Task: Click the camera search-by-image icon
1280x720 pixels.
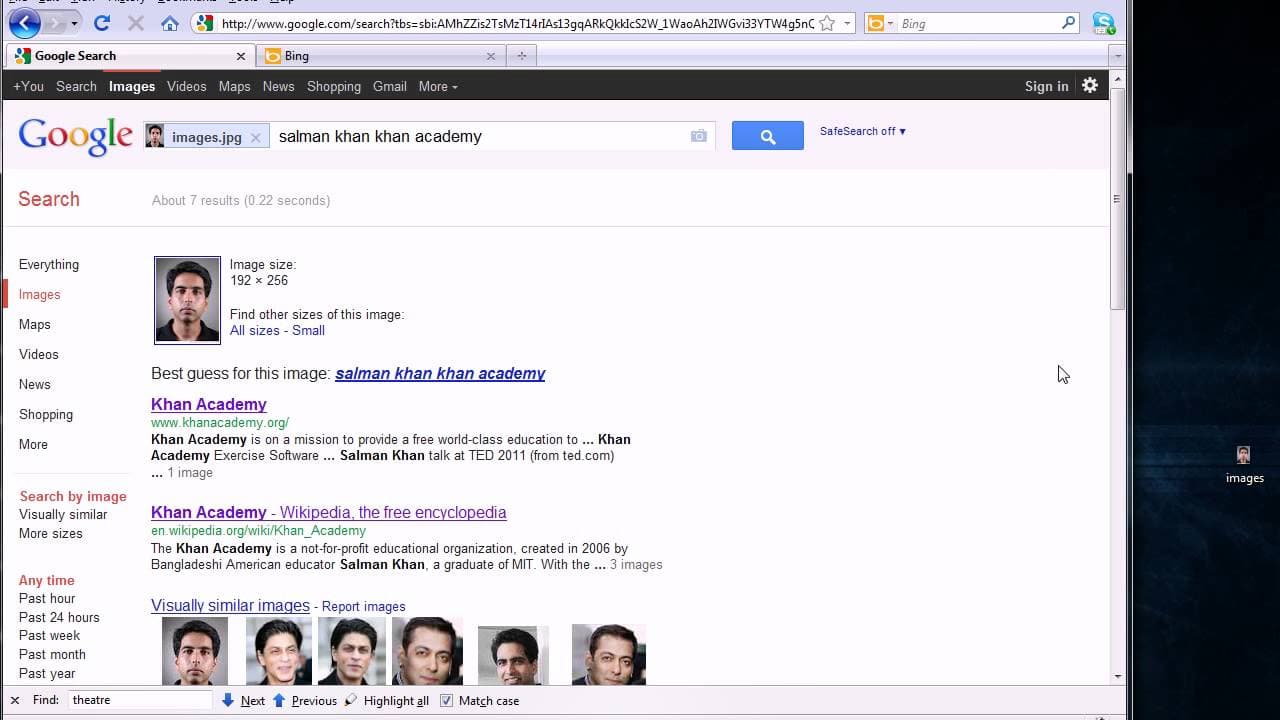Action: tap(699, 136)
